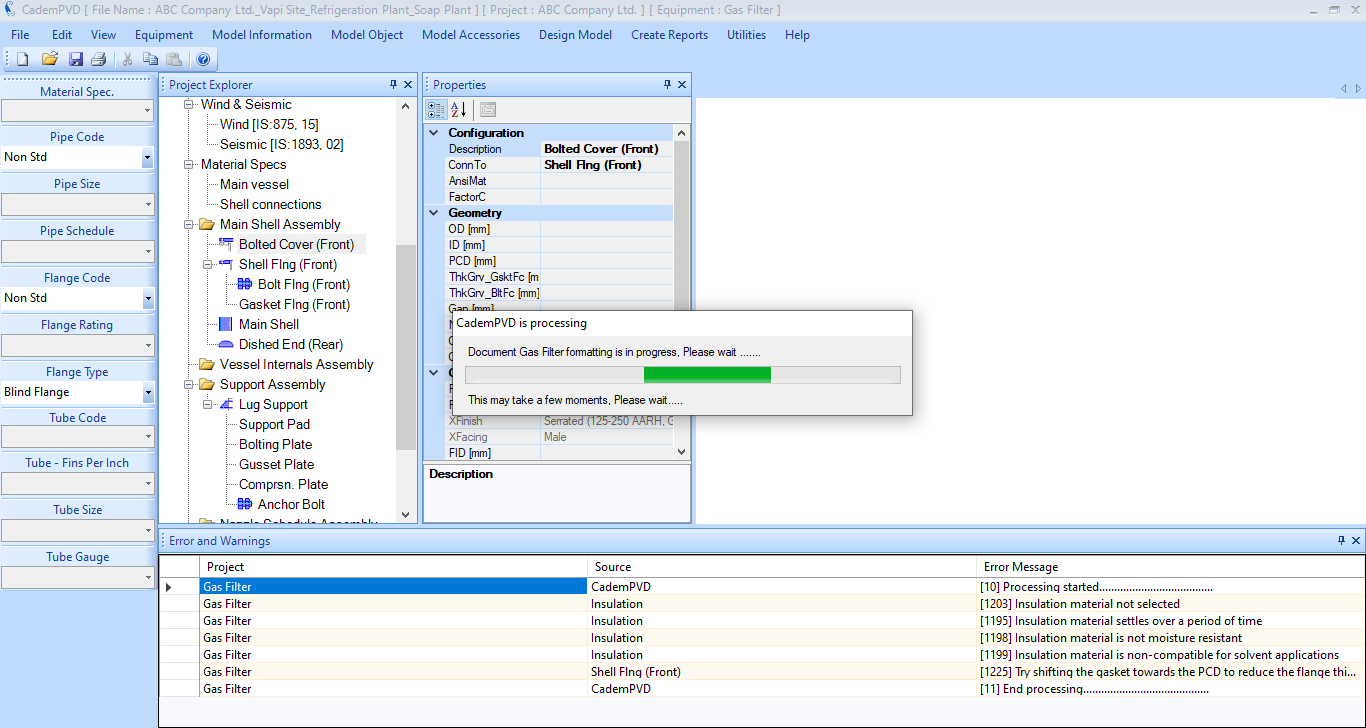Click the Support Assembly folder icon

click(x=207, y=385)
